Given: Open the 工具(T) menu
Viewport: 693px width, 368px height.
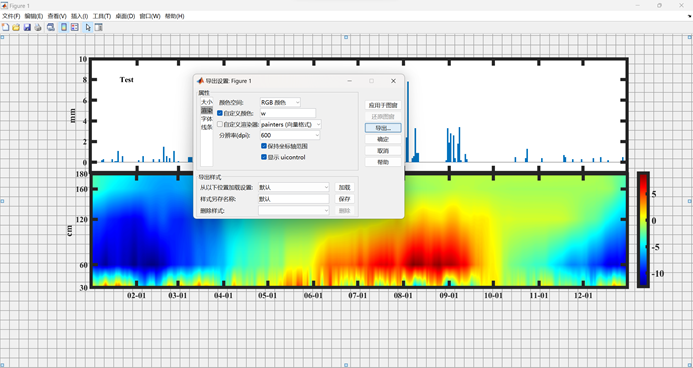Looking at the screenshot, I should point(102,16).
